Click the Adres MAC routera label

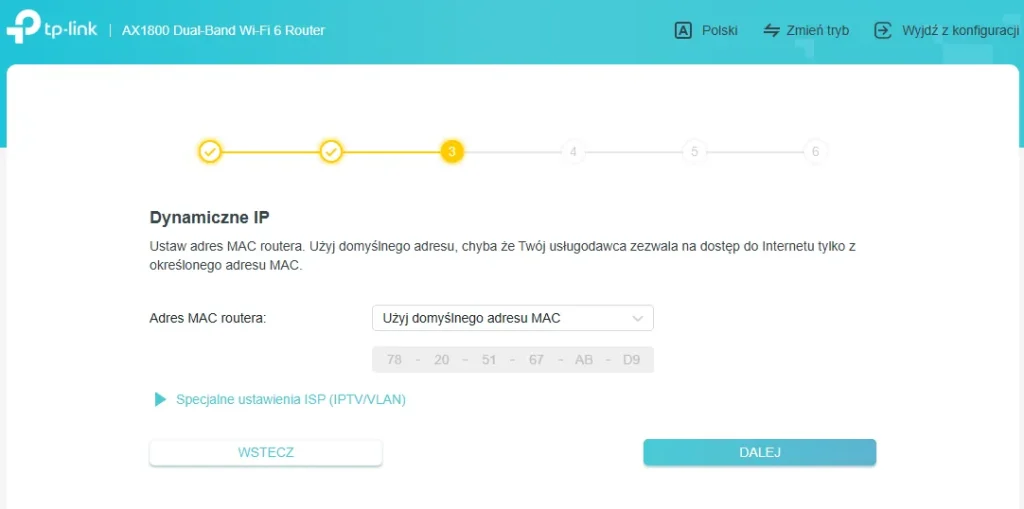tap(208, 318)
